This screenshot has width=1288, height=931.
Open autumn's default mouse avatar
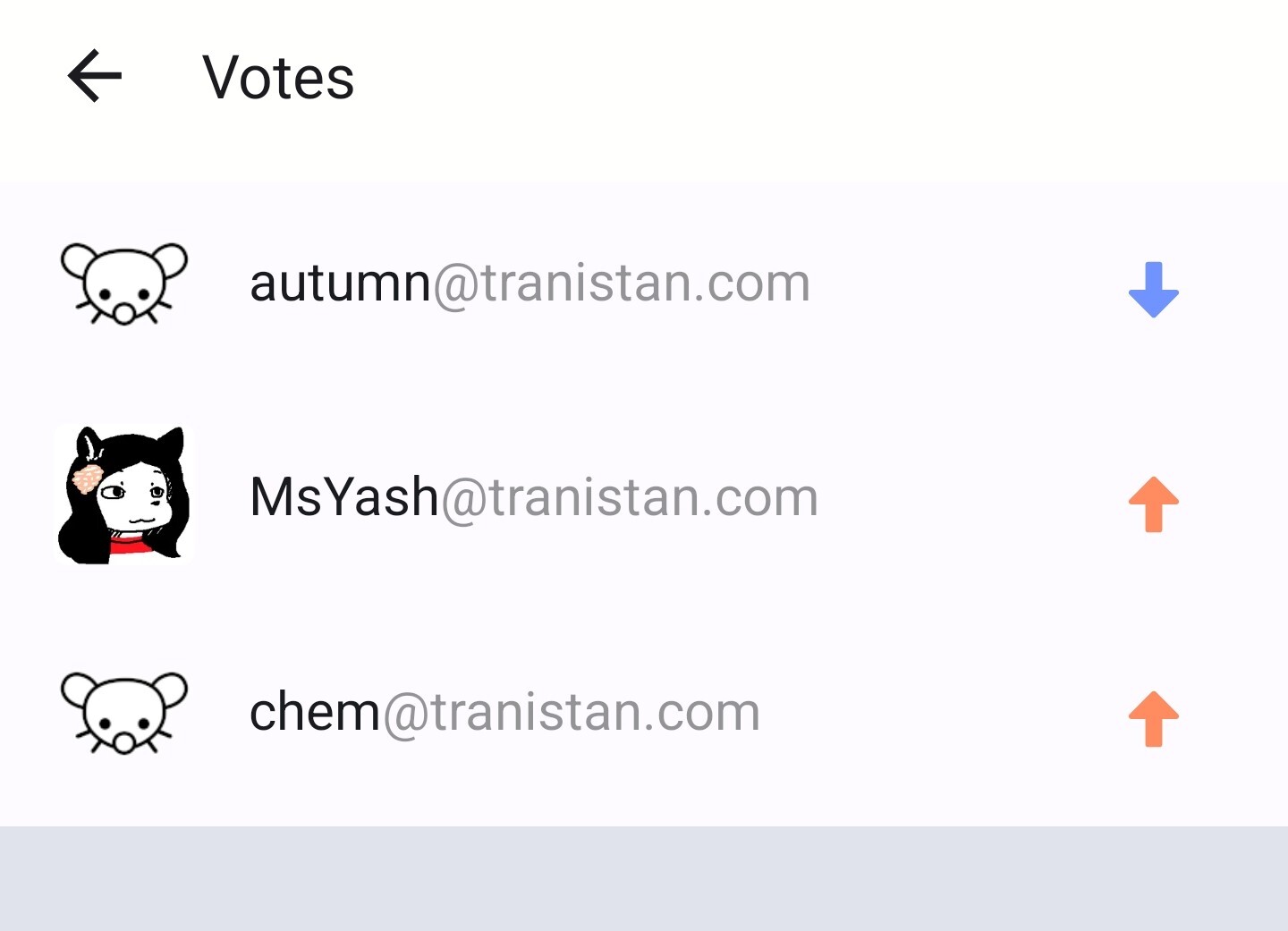point(123,283)
